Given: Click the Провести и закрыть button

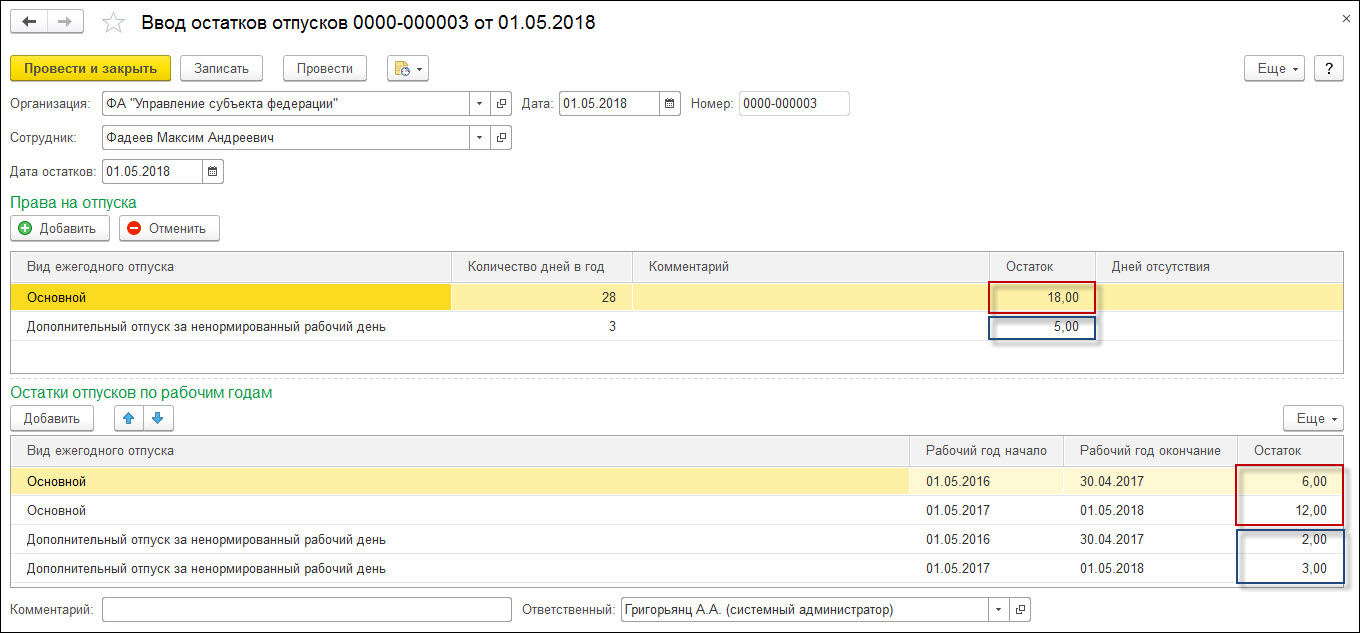Looking at the screenshot, I should pyautogui.click(x=90, y=68).
